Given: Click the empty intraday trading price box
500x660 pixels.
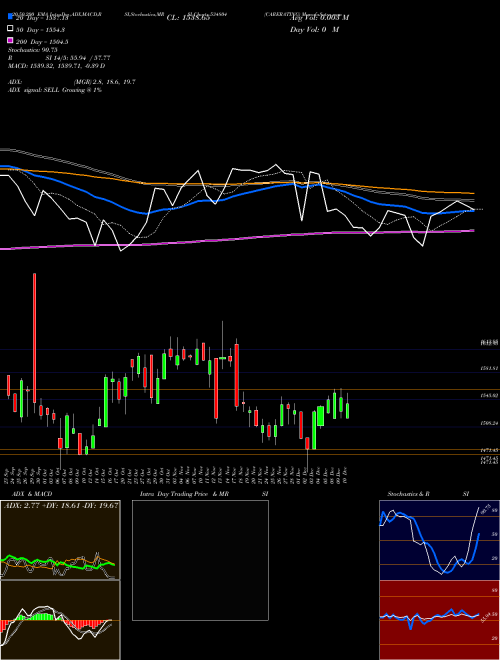Looking at the screenshot, I should click(x=200, y=560).
